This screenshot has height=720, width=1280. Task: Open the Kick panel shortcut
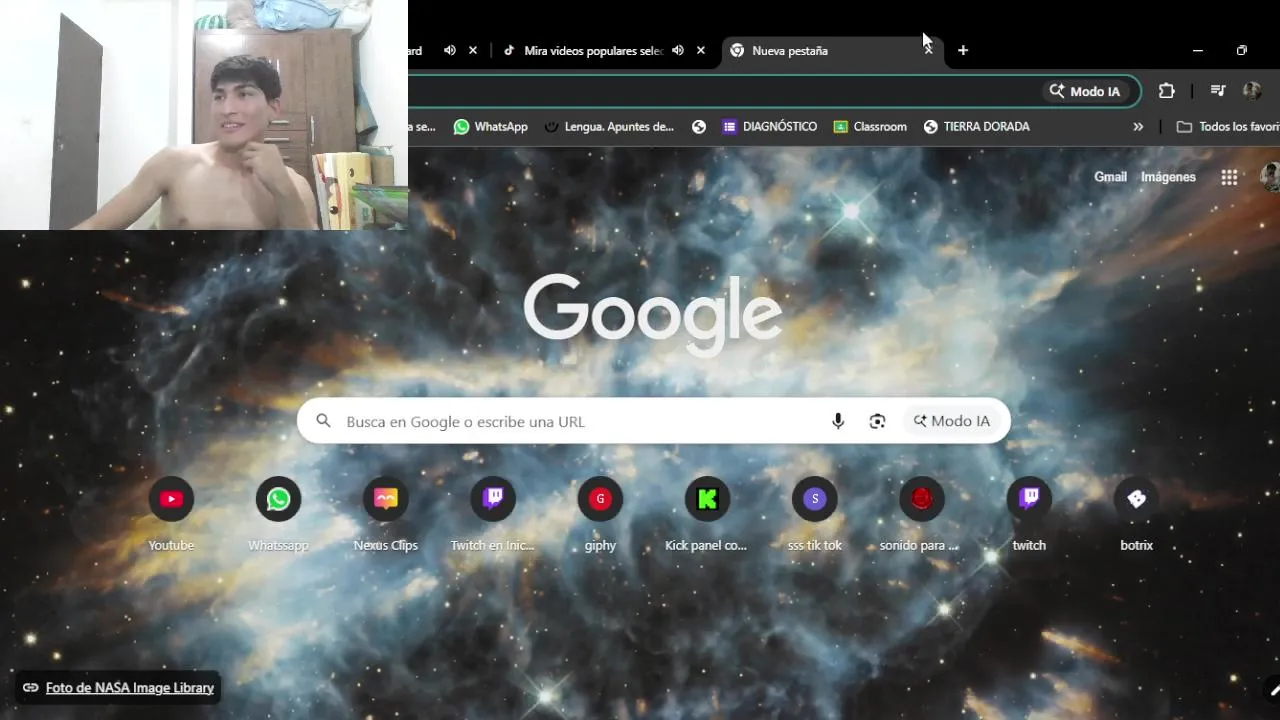(707, 499)
